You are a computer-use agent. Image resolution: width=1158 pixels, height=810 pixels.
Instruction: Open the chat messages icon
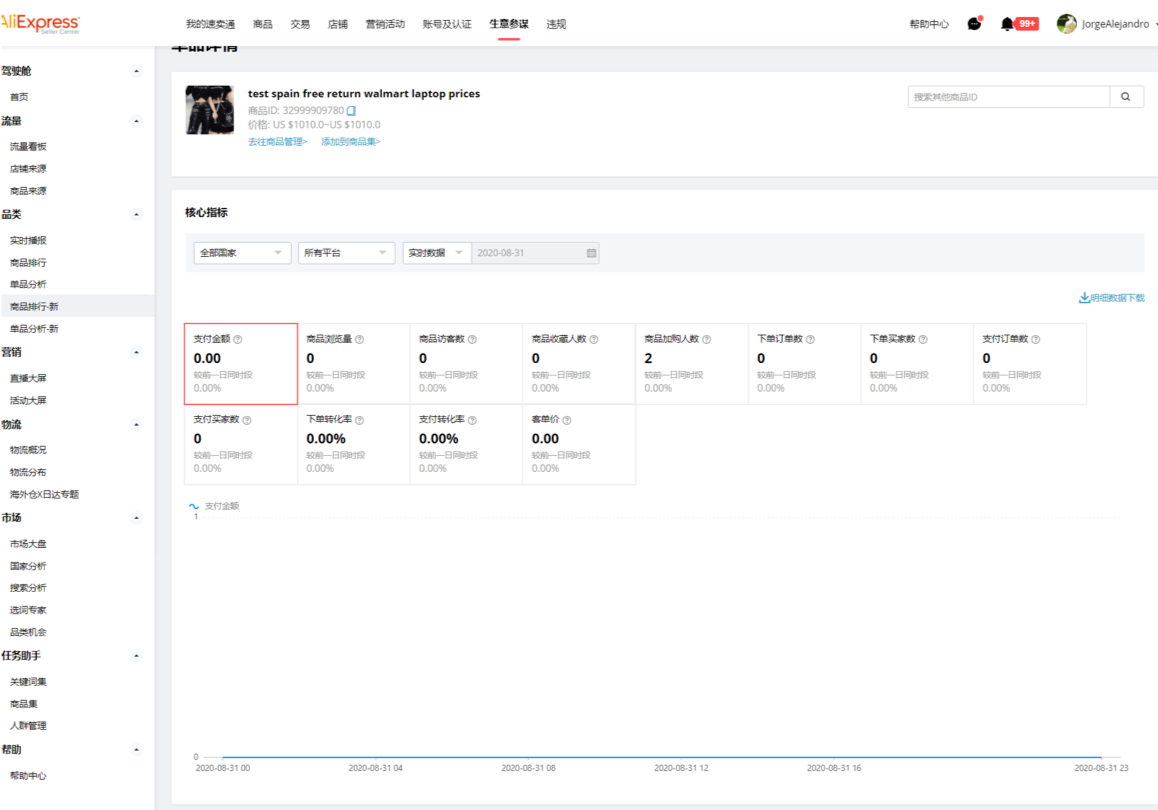point(975,24)
